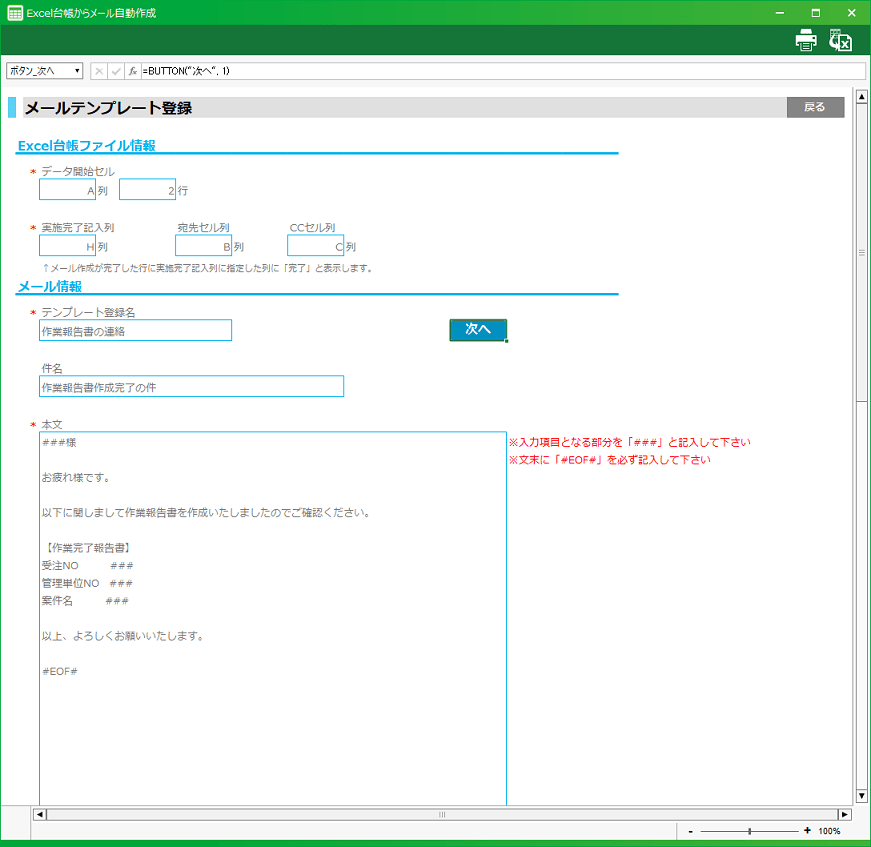871x847 pixels.
Task: Click the formula bar confirm checkmark icon
Action: 116,71
